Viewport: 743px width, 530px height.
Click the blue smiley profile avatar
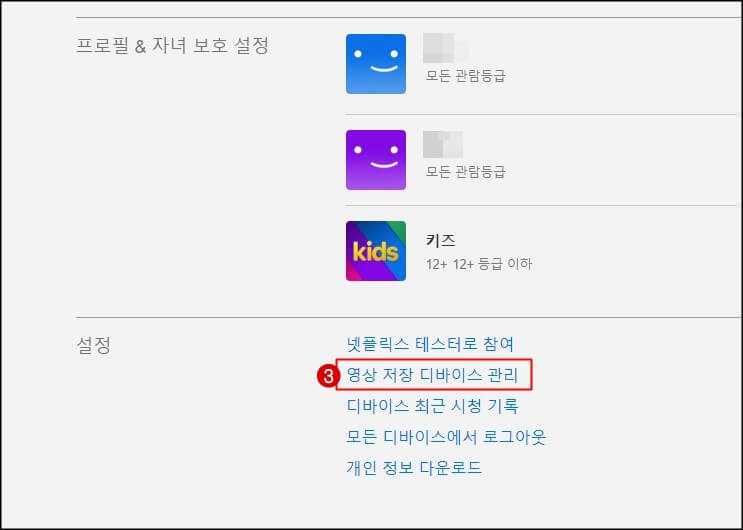pos(376,64)
